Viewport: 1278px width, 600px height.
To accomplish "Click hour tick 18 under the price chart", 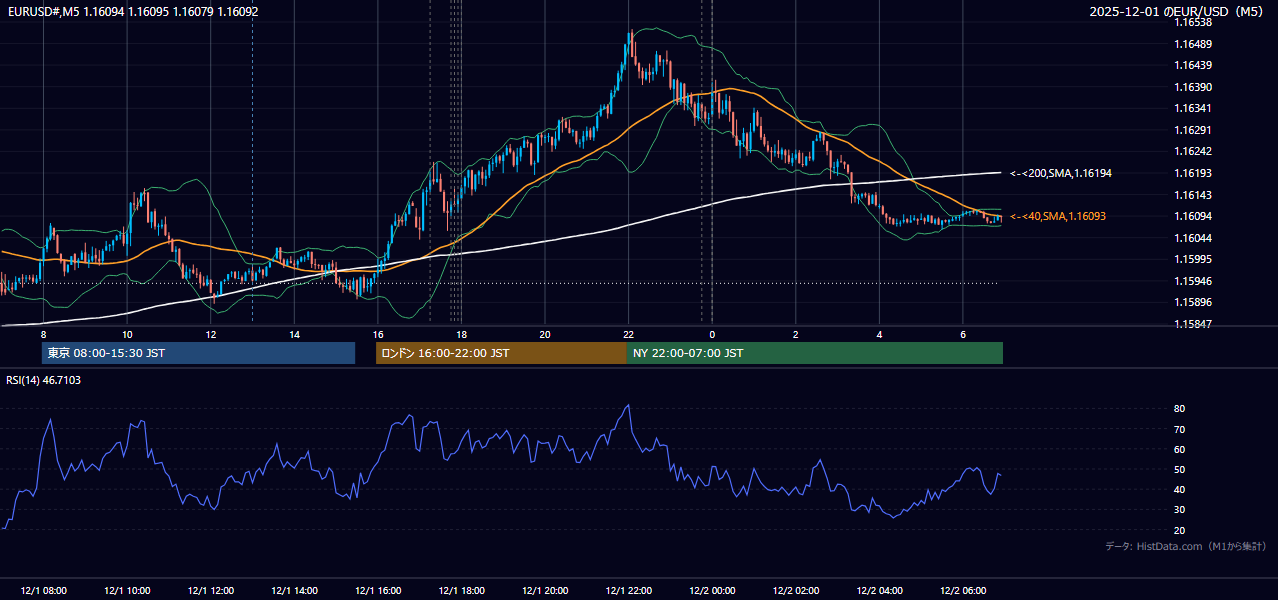I will (x=461, y=334).
